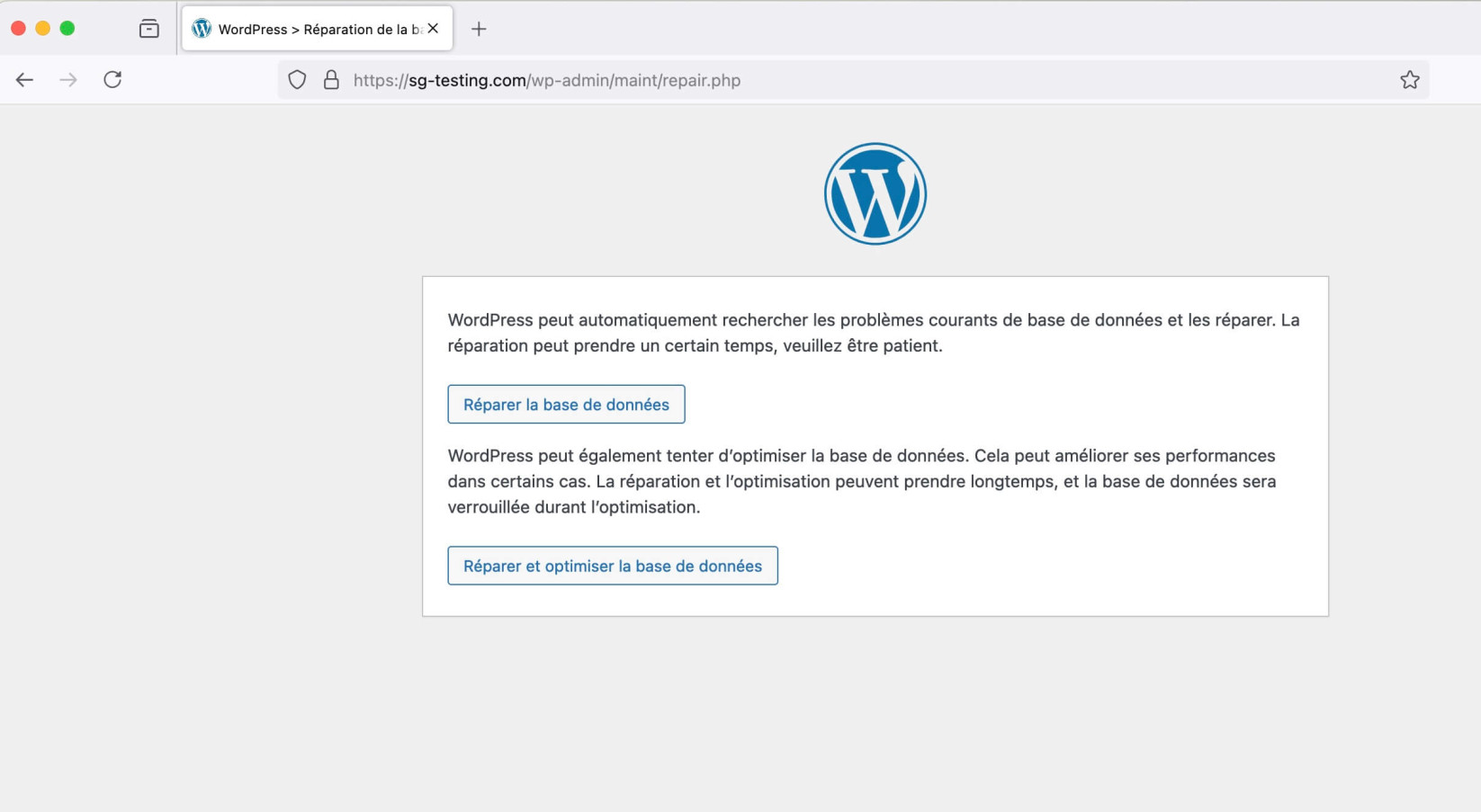
Task: Open the tab overview icon in title bar
Action: (x=149, y=29)
